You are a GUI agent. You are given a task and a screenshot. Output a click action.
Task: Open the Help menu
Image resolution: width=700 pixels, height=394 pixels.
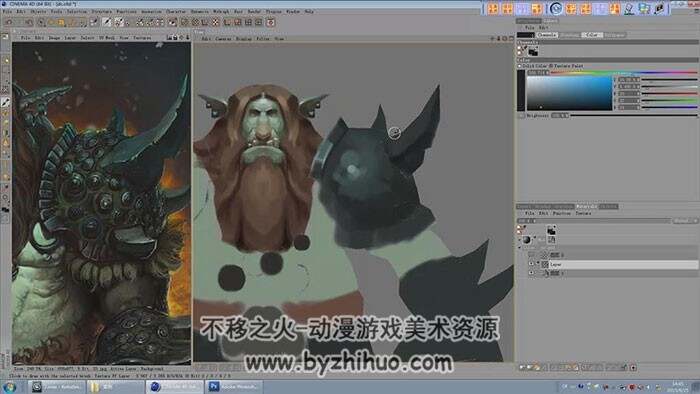pos(309,12)
